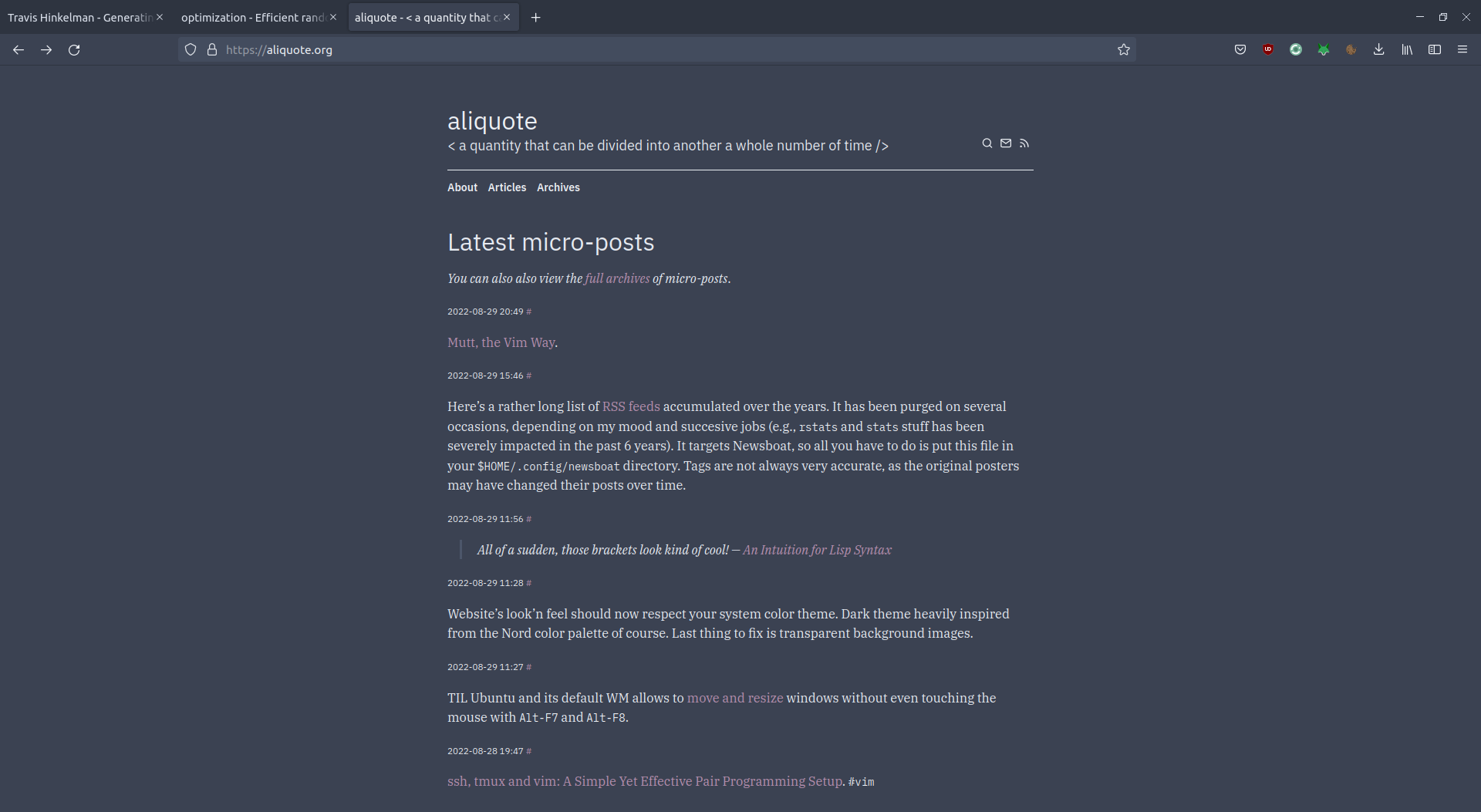The width and height of the screenshot is (1481, 812).
Task: Open the email contact envelope icon
Action: coord(1006,143)
